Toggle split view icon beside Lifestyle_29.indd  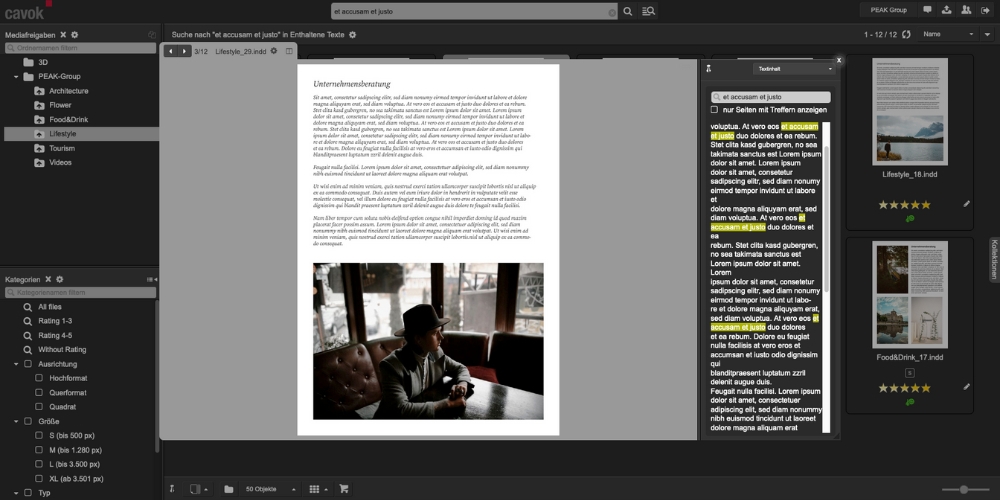tap(289, 51)
